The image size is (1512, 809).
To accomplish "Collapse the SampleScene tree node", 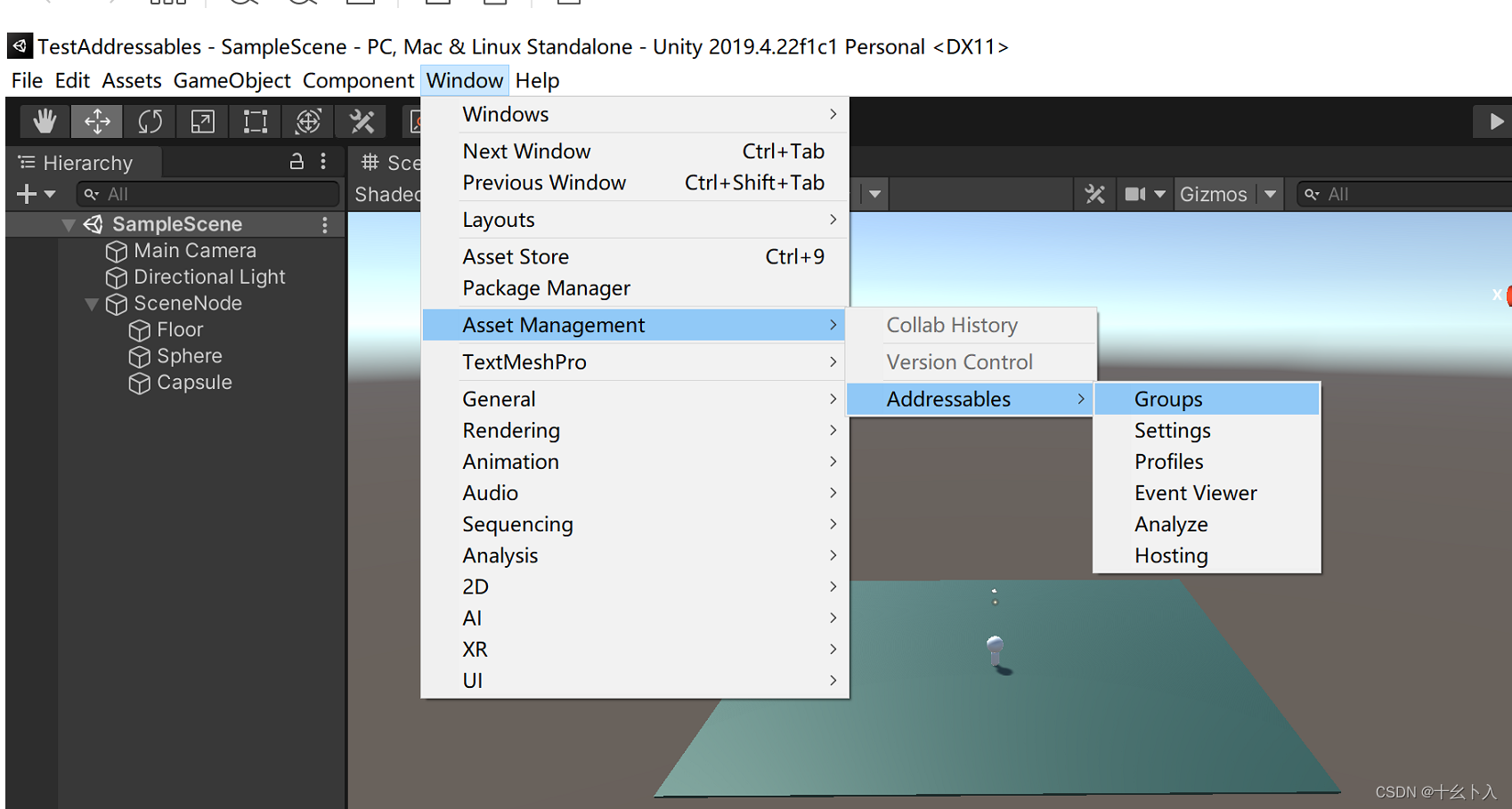I will [x=69, y=224].
